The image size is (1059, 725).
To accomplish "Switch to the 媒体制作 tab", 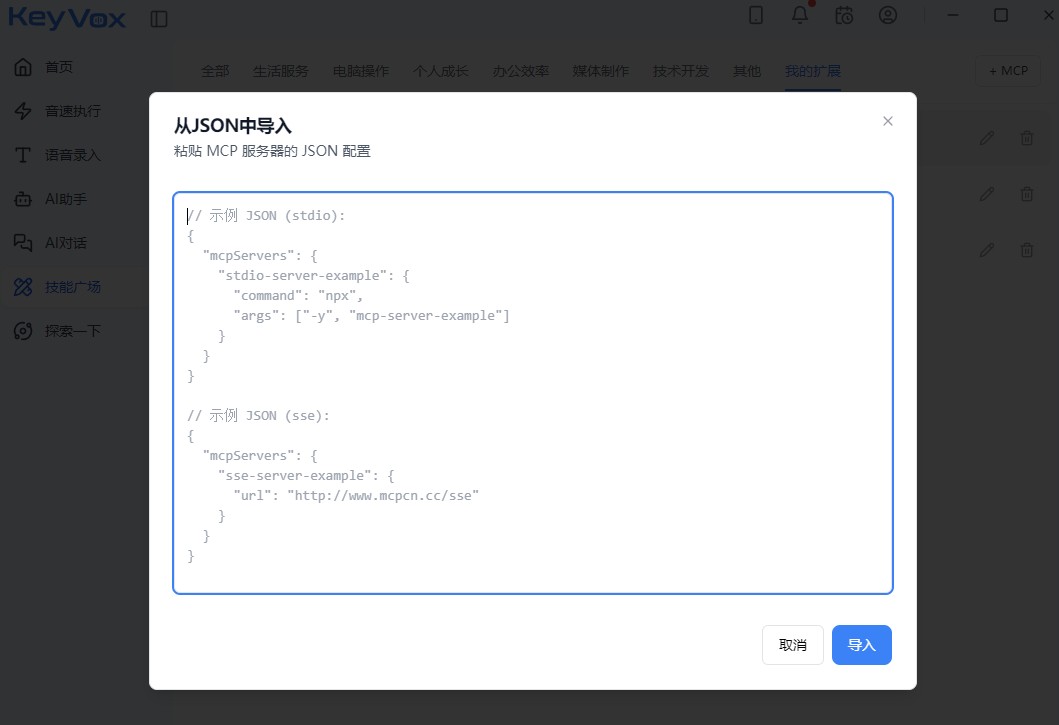I will 600,71.
